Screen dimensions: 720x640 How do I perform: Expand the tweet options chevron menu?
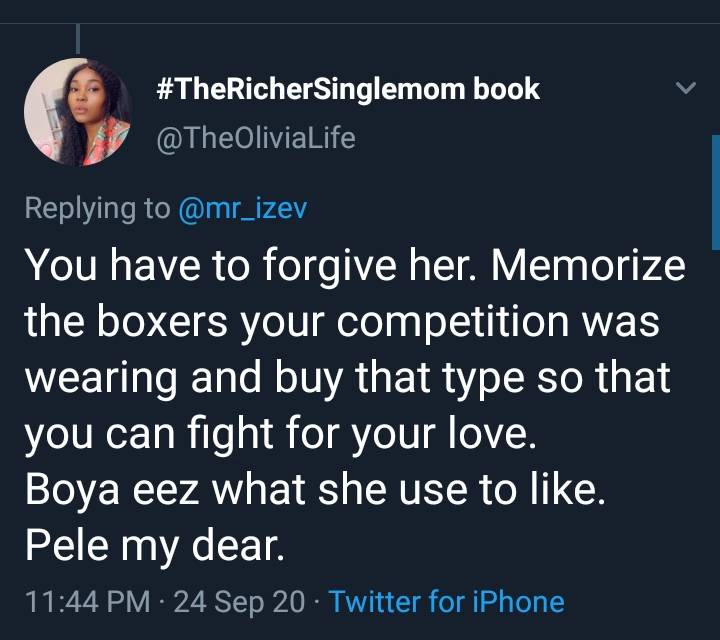(685, 89)
